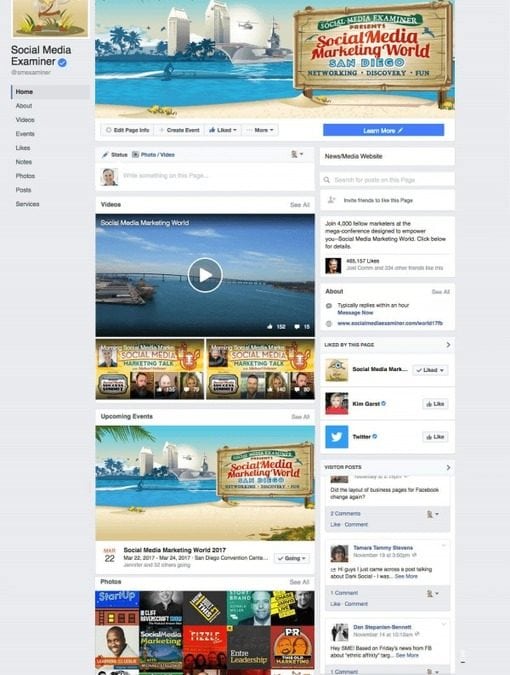Click See All in Videos section
Image resolution: width=510 pixels, height=675 pixels.
coord(300,205)
